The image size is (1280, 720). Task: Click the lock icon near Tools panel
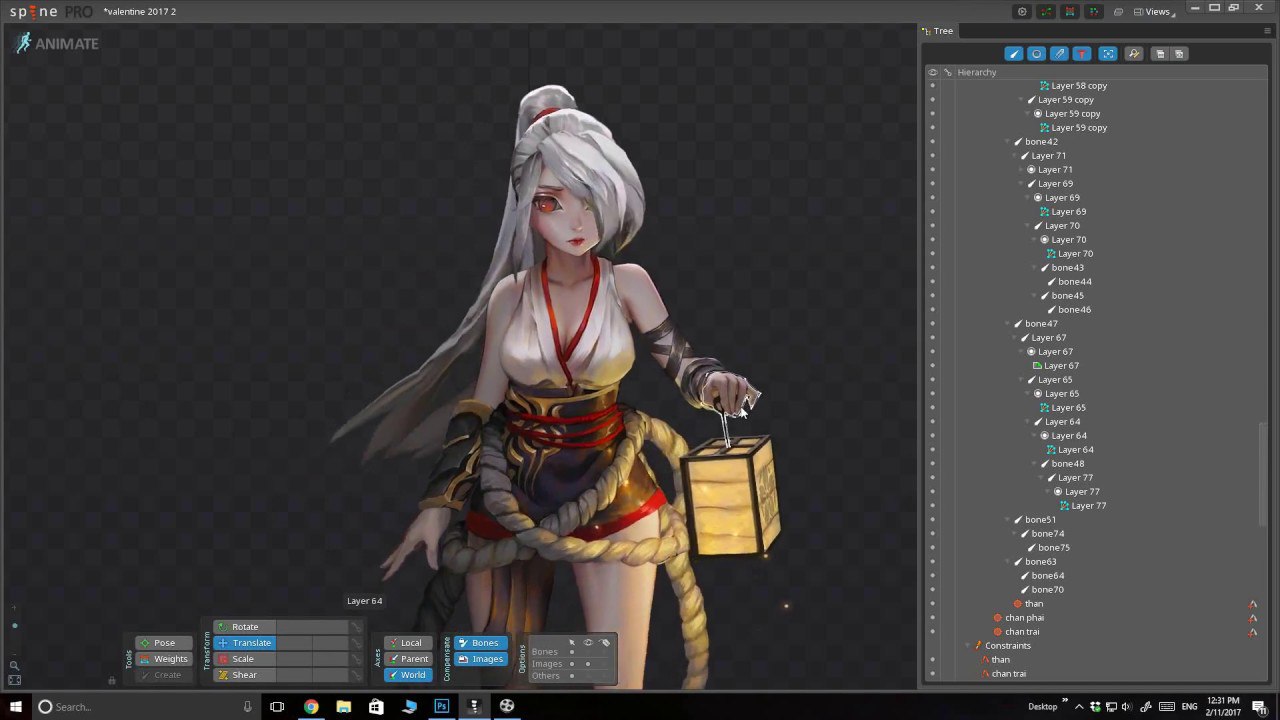coord(112,680)
